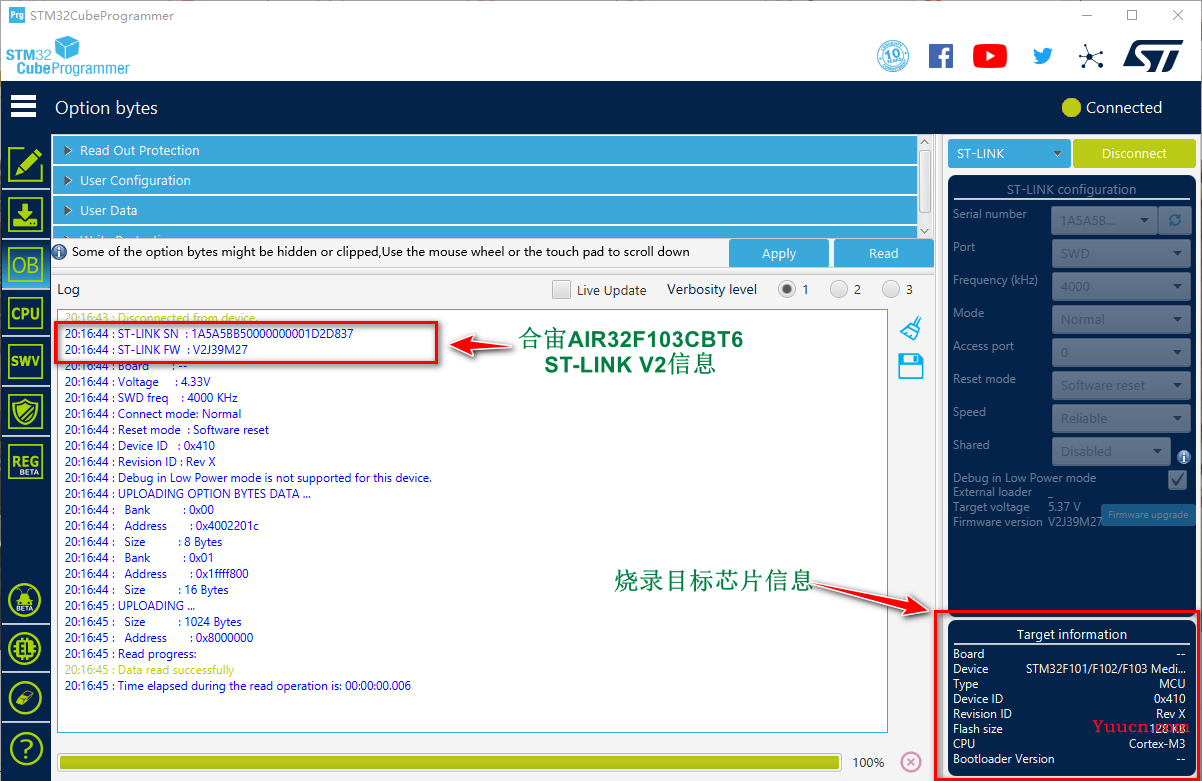
Task: Open the Frequency (kHz) dropdown
Action: click(x=1121, y=286)
